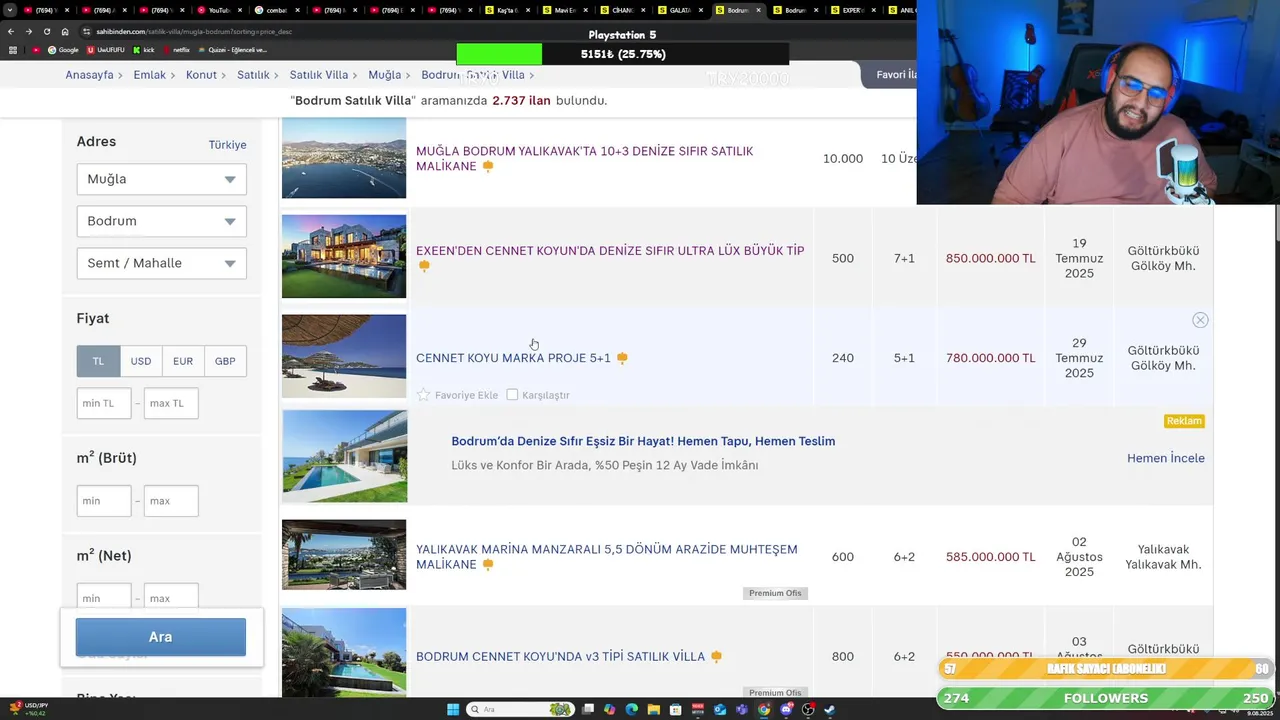1280x720 pixels.
Task: Select EUR currency option
Action: pyautogui.click(x=183, y=361)
